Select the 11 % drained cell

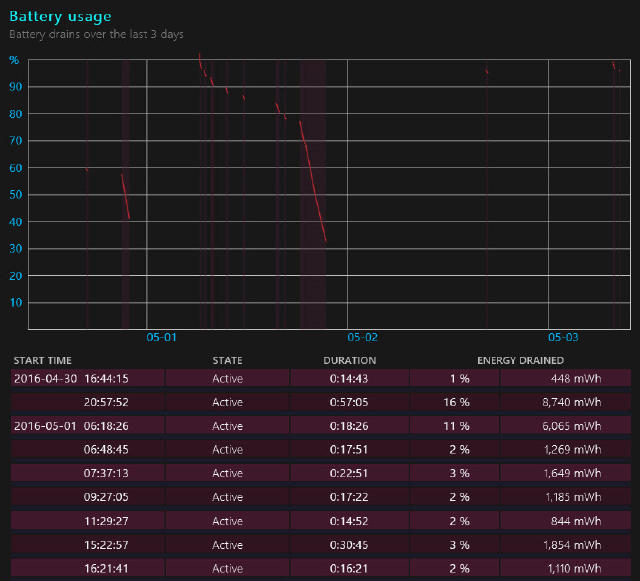(457, 426)
